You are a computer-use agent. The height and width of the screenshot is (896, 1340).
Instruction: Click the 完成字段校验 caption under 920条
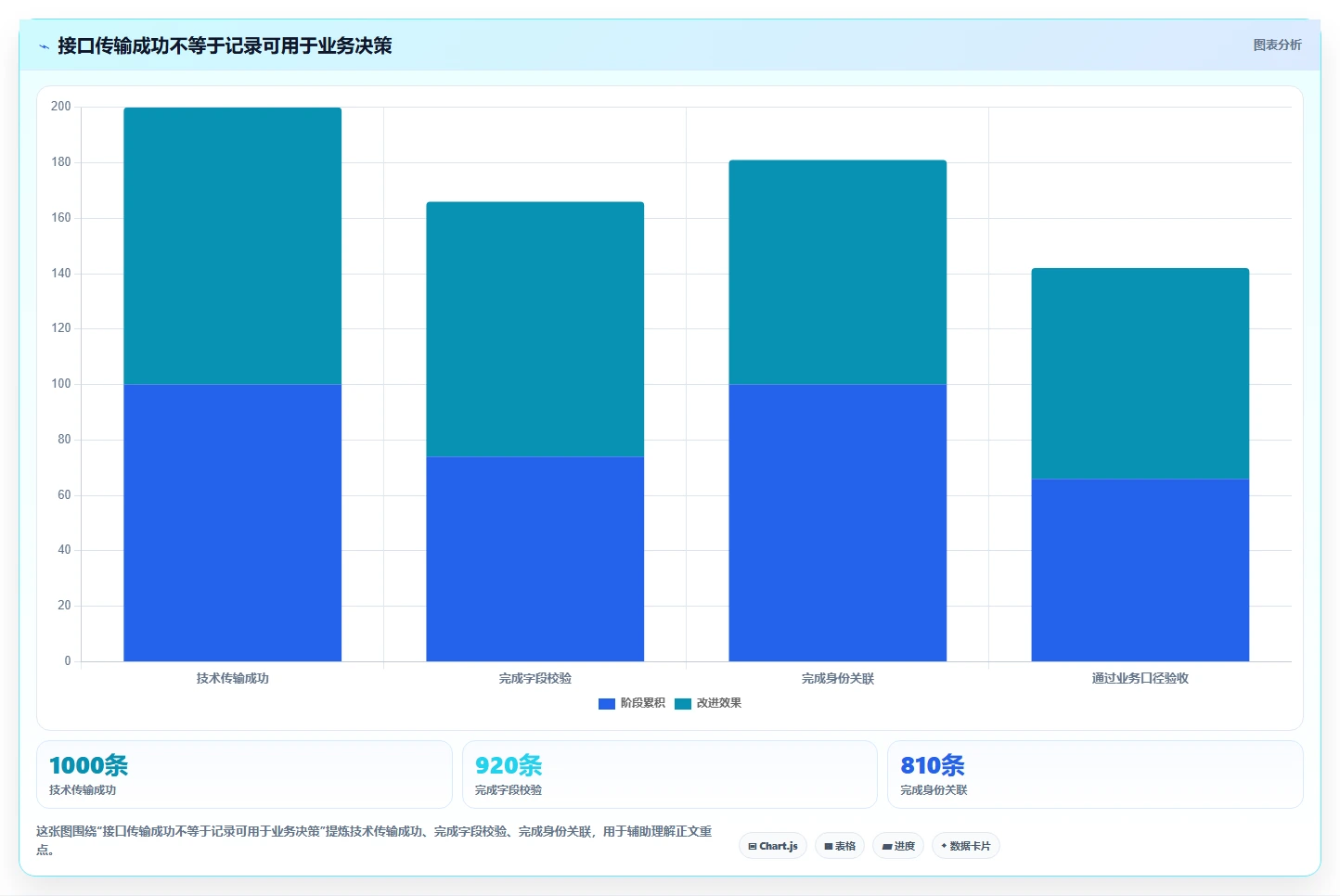pyautogui.click(x=509, y=790)
